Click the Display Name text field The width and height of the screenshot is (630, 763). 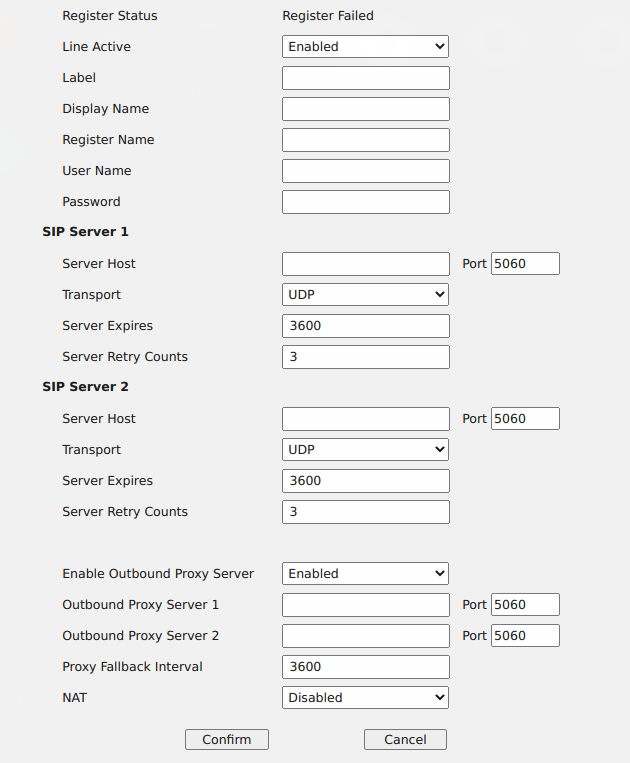tap(365, 109)
